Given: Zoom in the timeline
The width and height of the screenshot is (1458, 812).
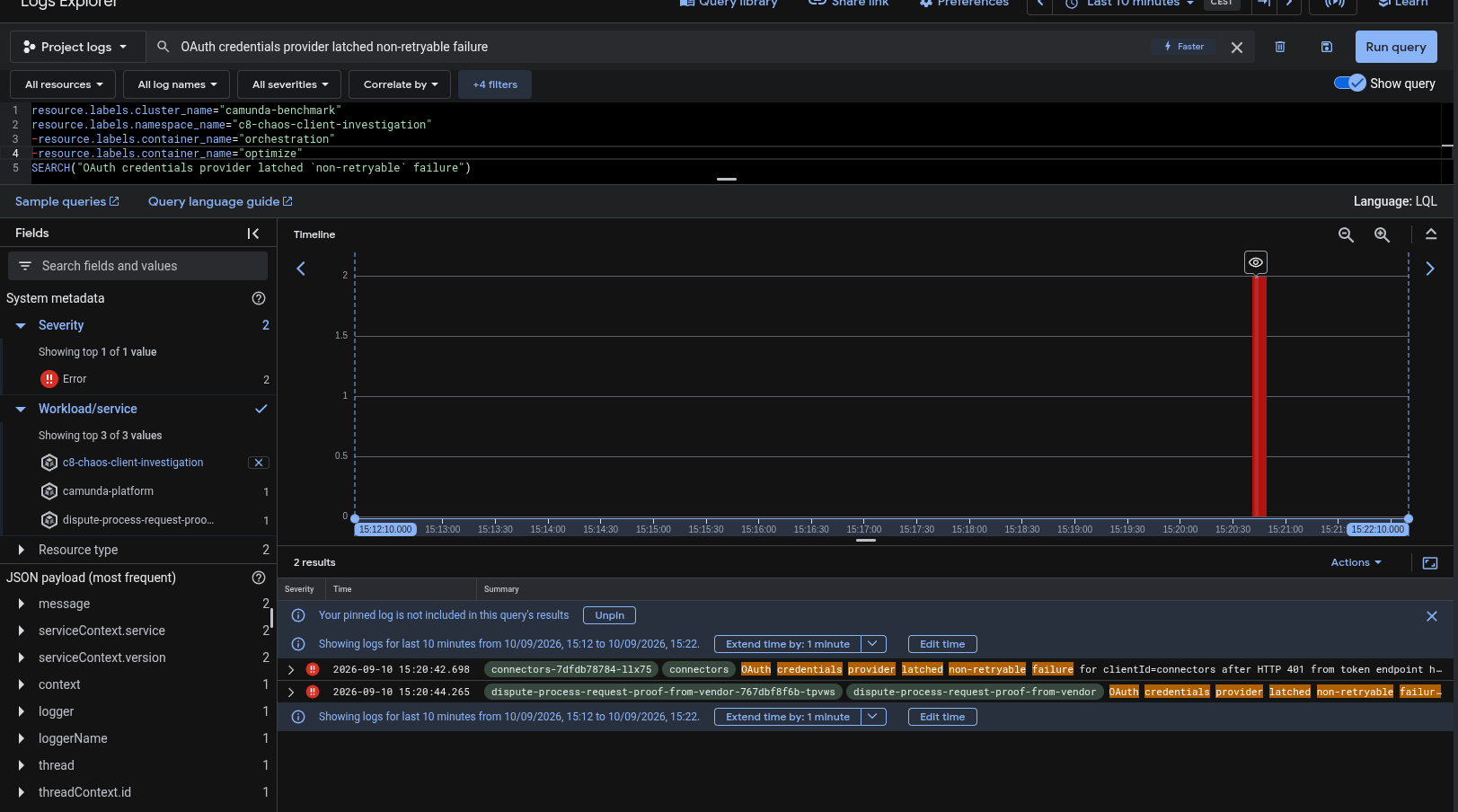Looking at the screenshot, I should pos(1382,234).
